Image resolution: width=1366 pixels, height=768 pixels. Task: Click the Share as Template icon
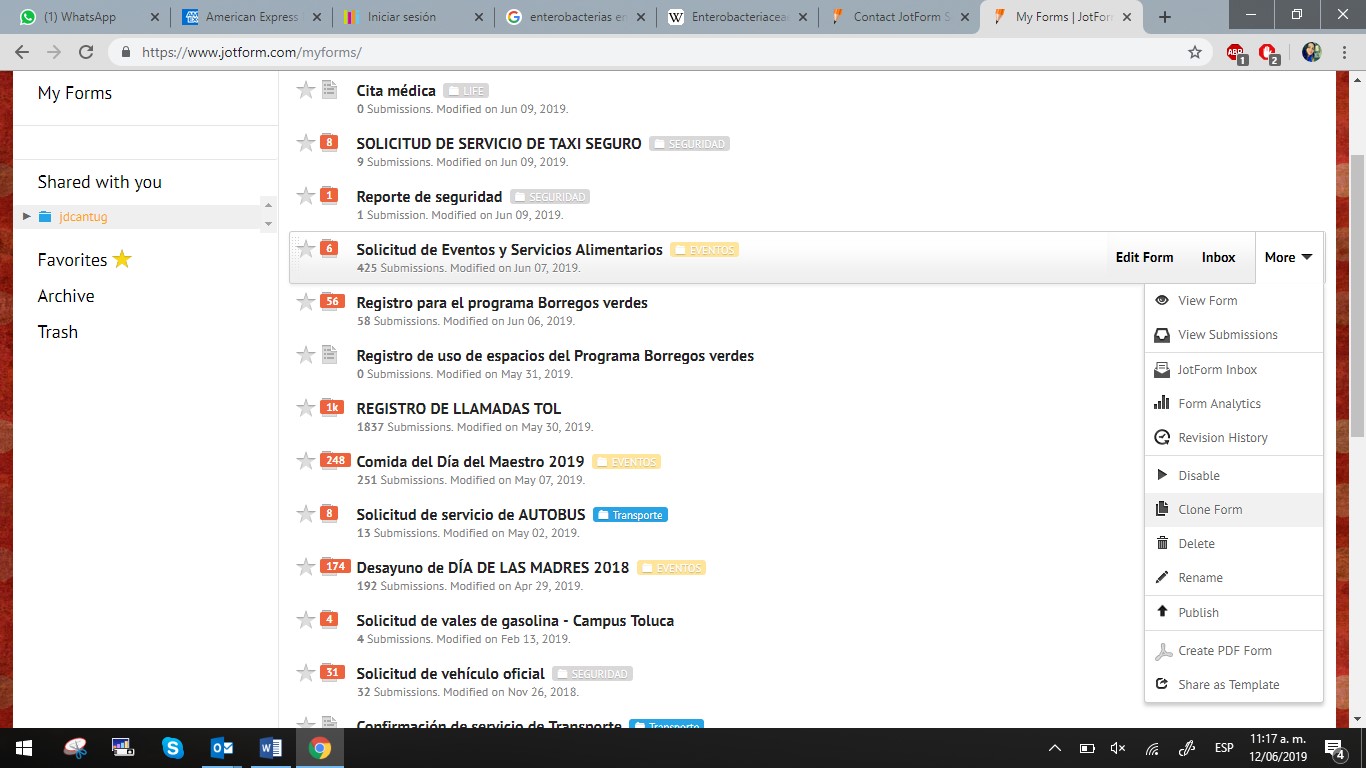click(1162, 685)
